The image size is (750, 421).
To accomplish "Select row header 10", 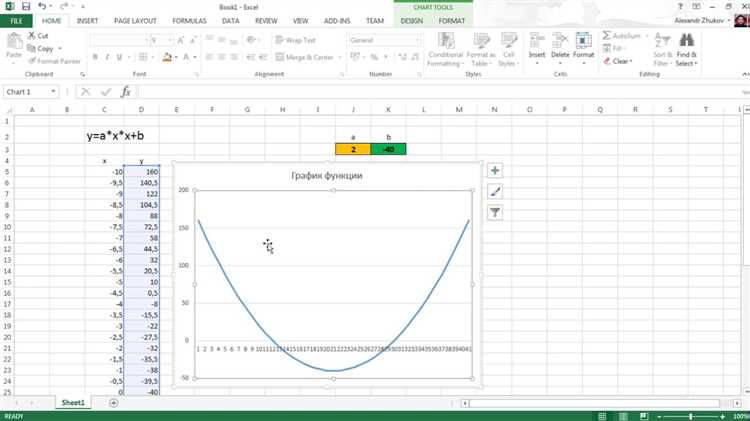I will pyautogui.click(x=7, y=227).
